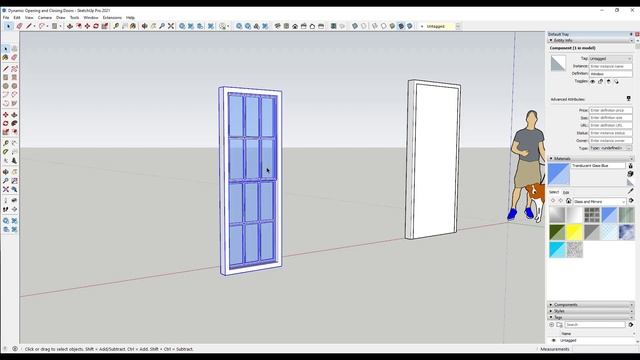
Task: Switch to the Edit tab in Materials
Action: point(566,192)
